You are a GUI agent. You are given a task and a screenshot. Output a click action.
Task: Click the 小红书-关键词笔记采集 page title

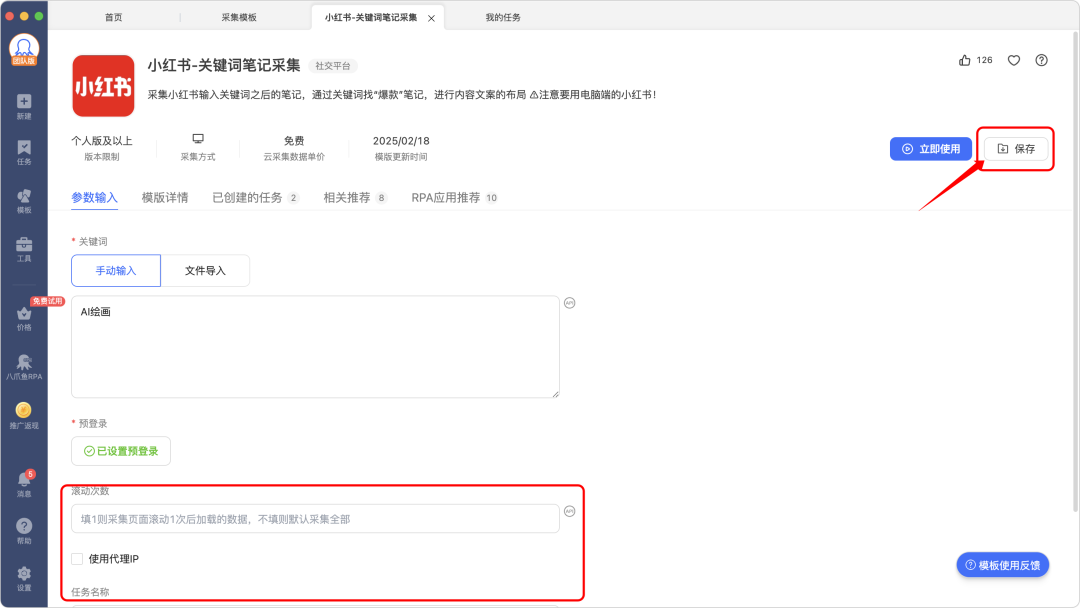pyautogui.click(x=224, y=65)
